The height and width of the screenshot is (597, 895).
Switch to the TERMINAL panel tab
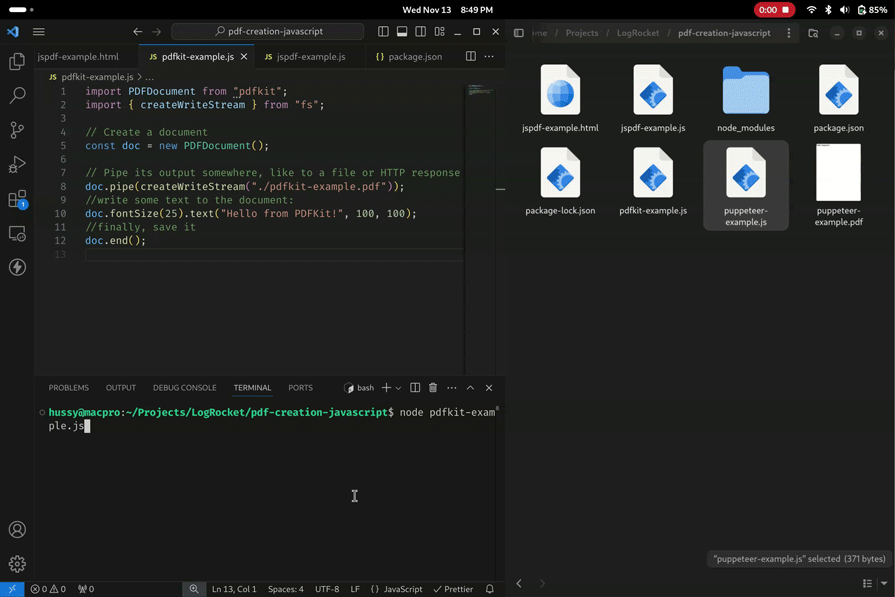[x=252, y=388]
